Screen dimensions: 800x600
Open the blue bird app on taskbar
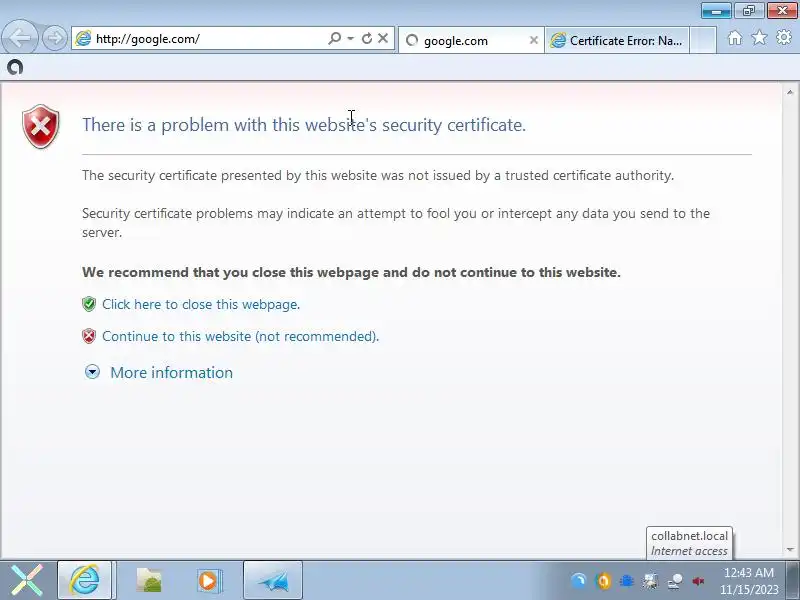point(273,581)
